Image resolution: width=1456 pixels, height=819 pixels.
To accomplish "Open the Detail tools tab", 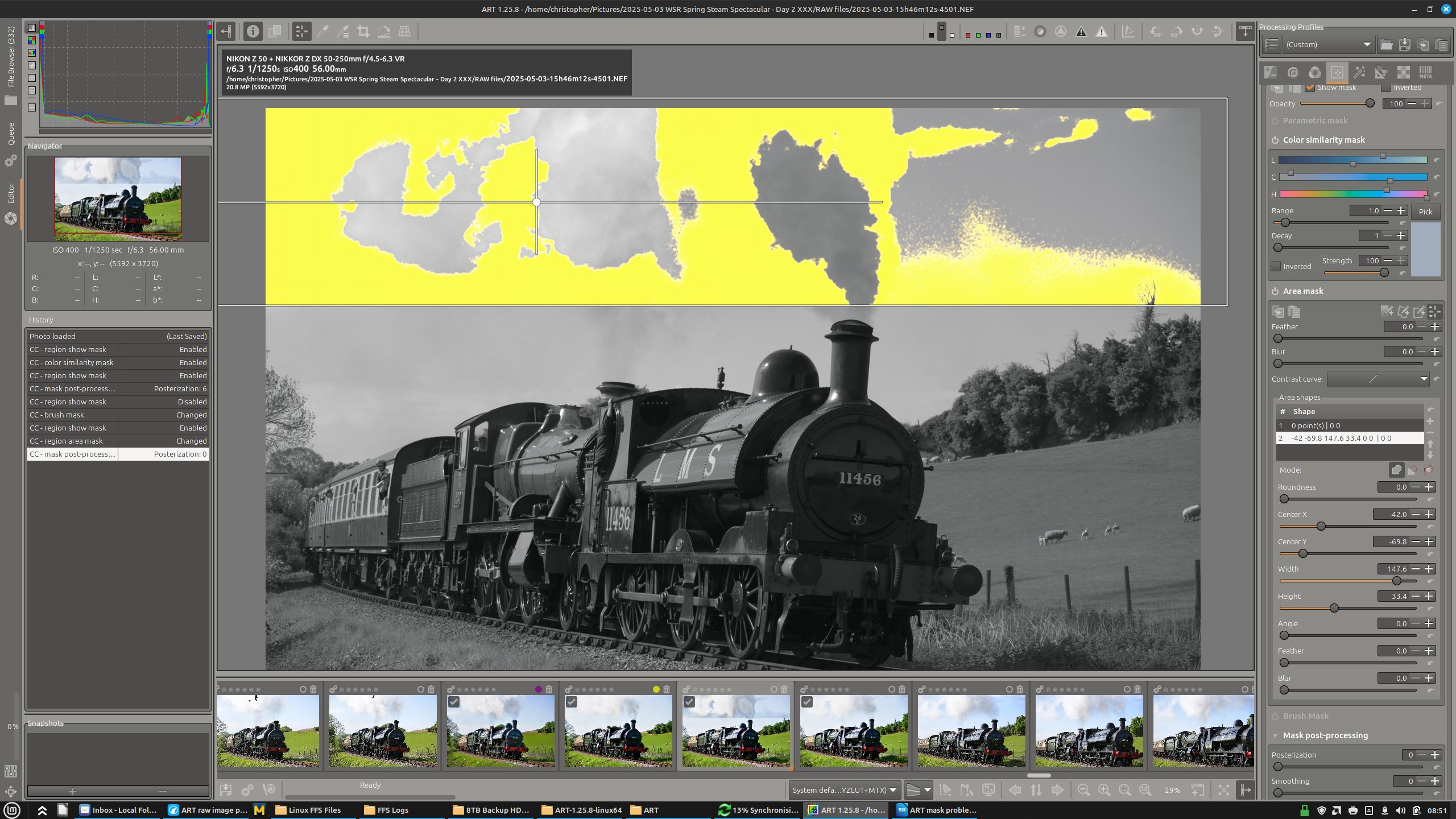I will (x=1293, y=72).
